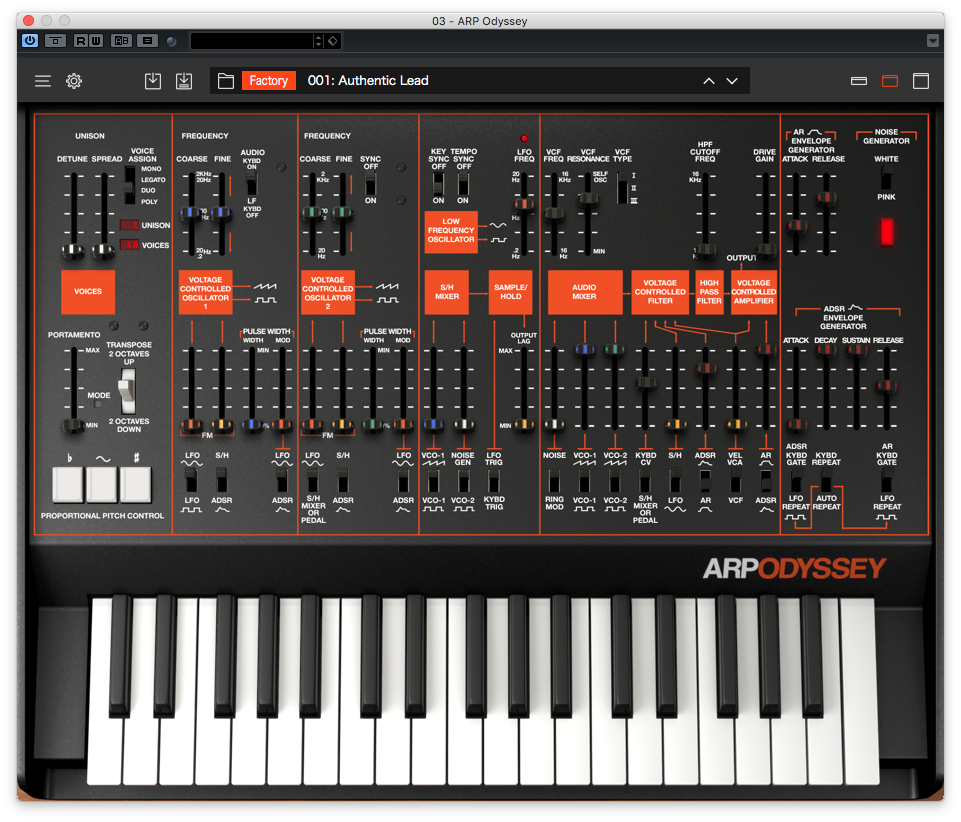961x822 pixels.
Task: Click the Unison Detune slider knob
Action: (74, 251)
